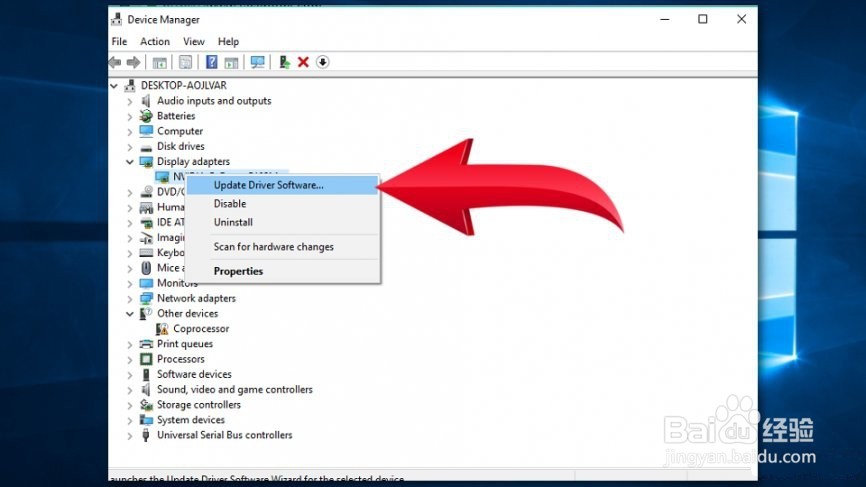Expand the Disk drives node
The image size is (866, 487).
coord(130,147)
